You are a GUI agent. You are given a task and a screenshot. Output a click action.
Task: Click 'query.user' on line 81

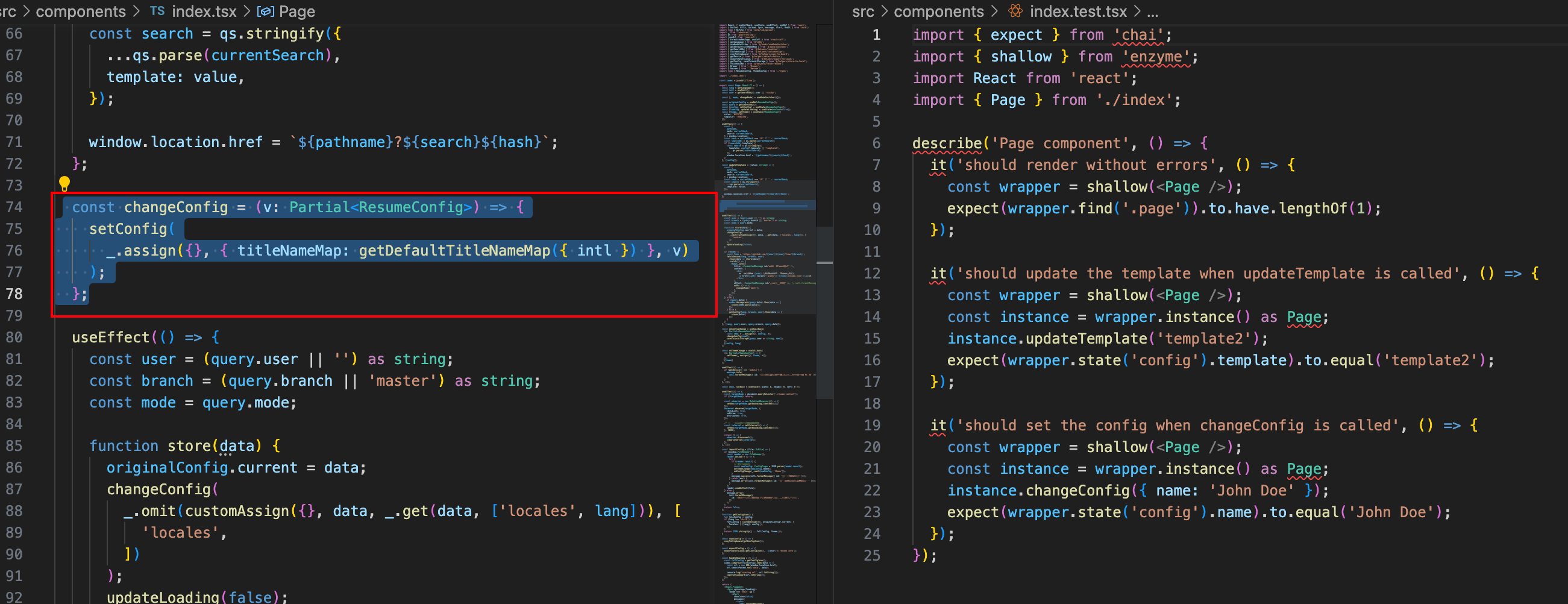tap(254, 359)
